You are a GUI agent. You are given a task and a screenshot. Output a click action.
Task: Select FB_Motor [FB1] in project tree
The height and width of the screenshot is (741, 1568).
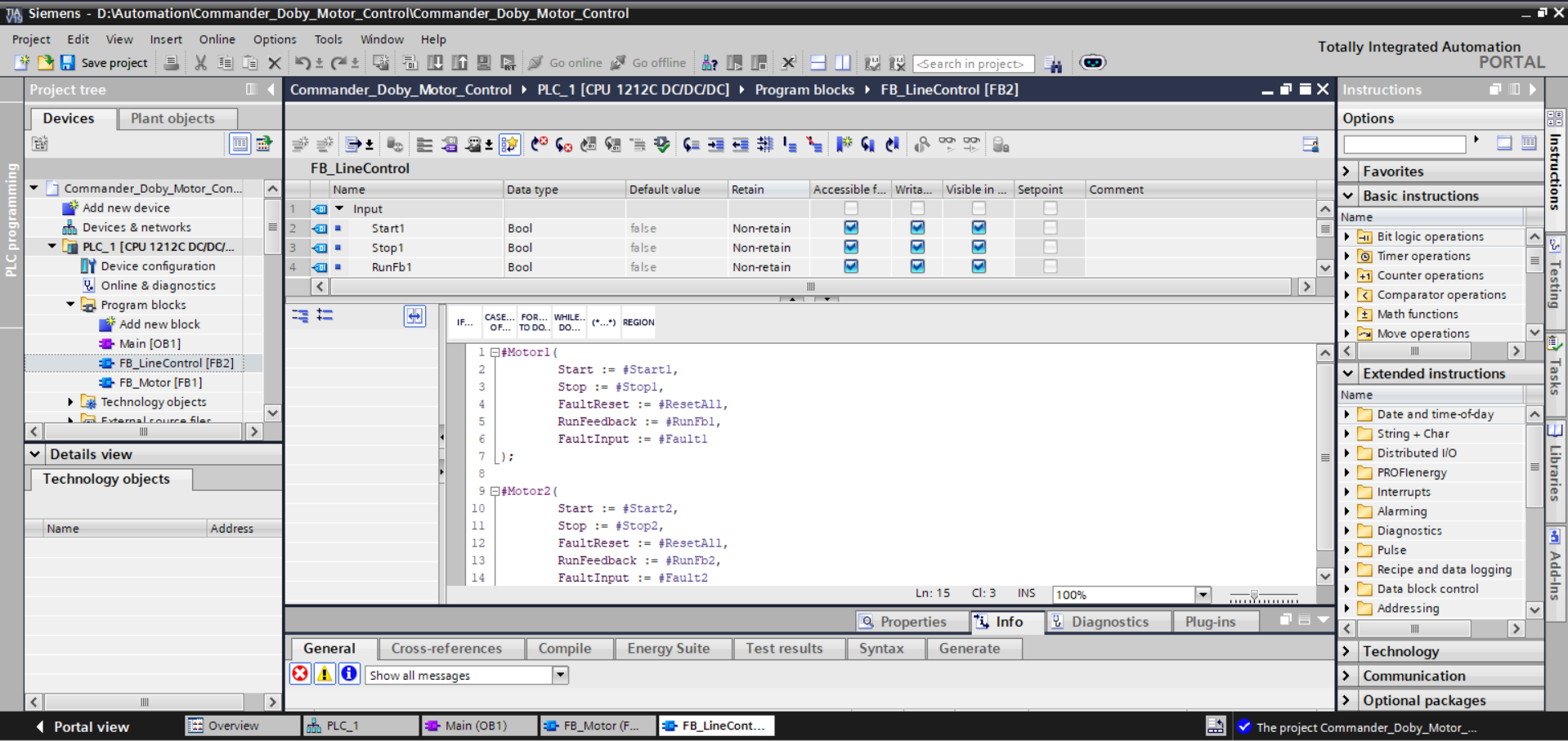[160, 382]
